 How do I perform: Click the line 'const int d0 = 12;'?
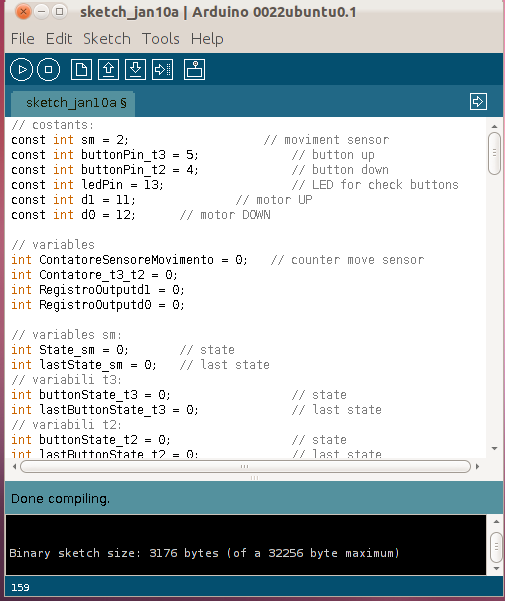(73, 215)
